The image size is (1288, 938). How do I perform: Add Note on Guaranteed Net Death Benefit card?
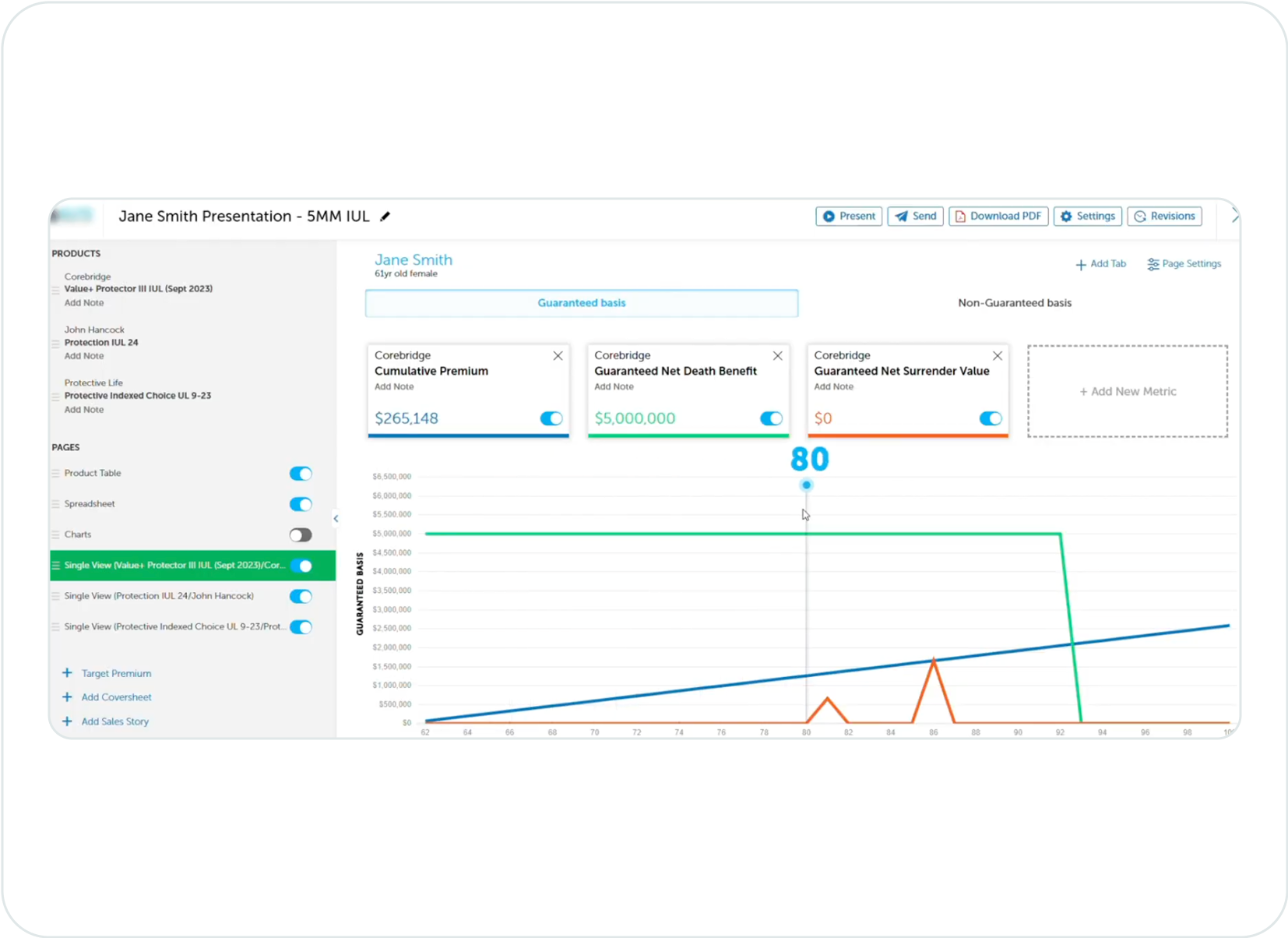[x=614, y=386]
